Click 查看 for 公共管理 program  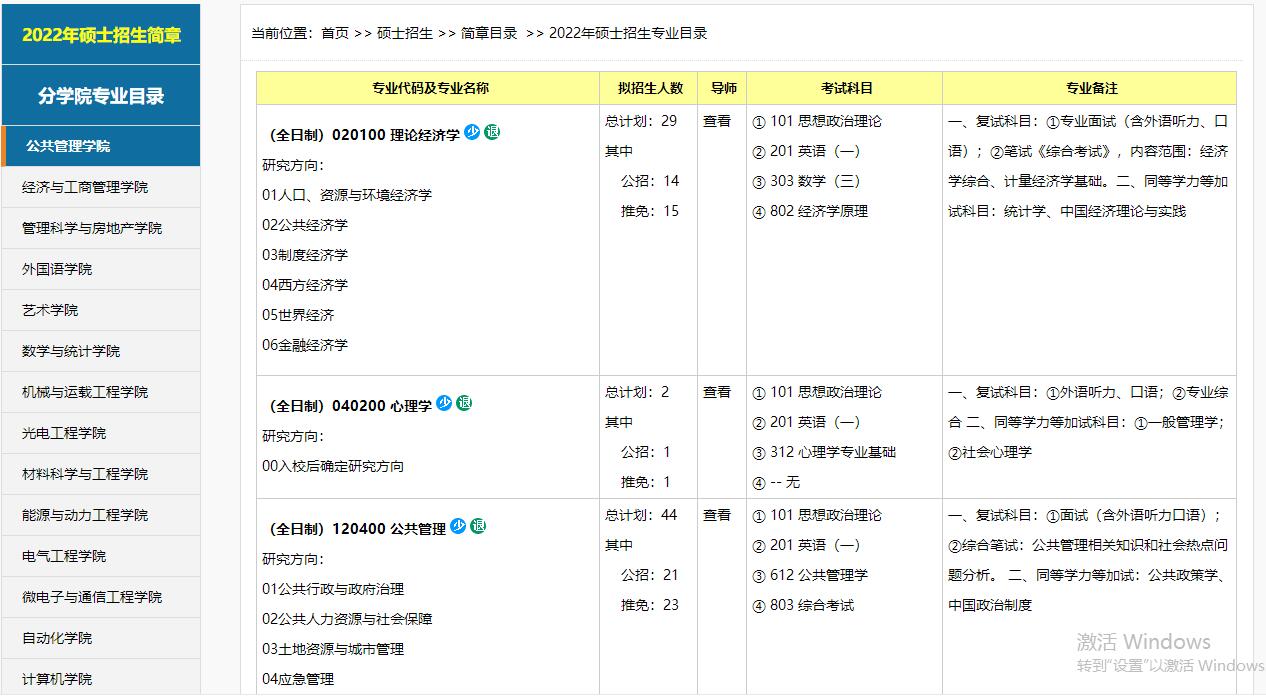click(717, 515)
